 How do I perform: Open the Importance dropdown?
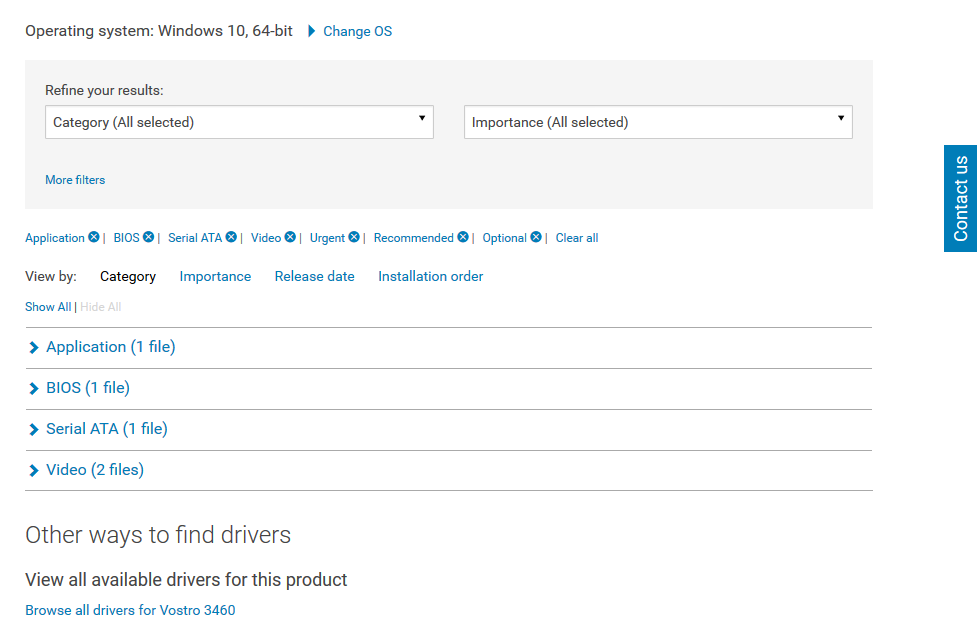(658, 122)
